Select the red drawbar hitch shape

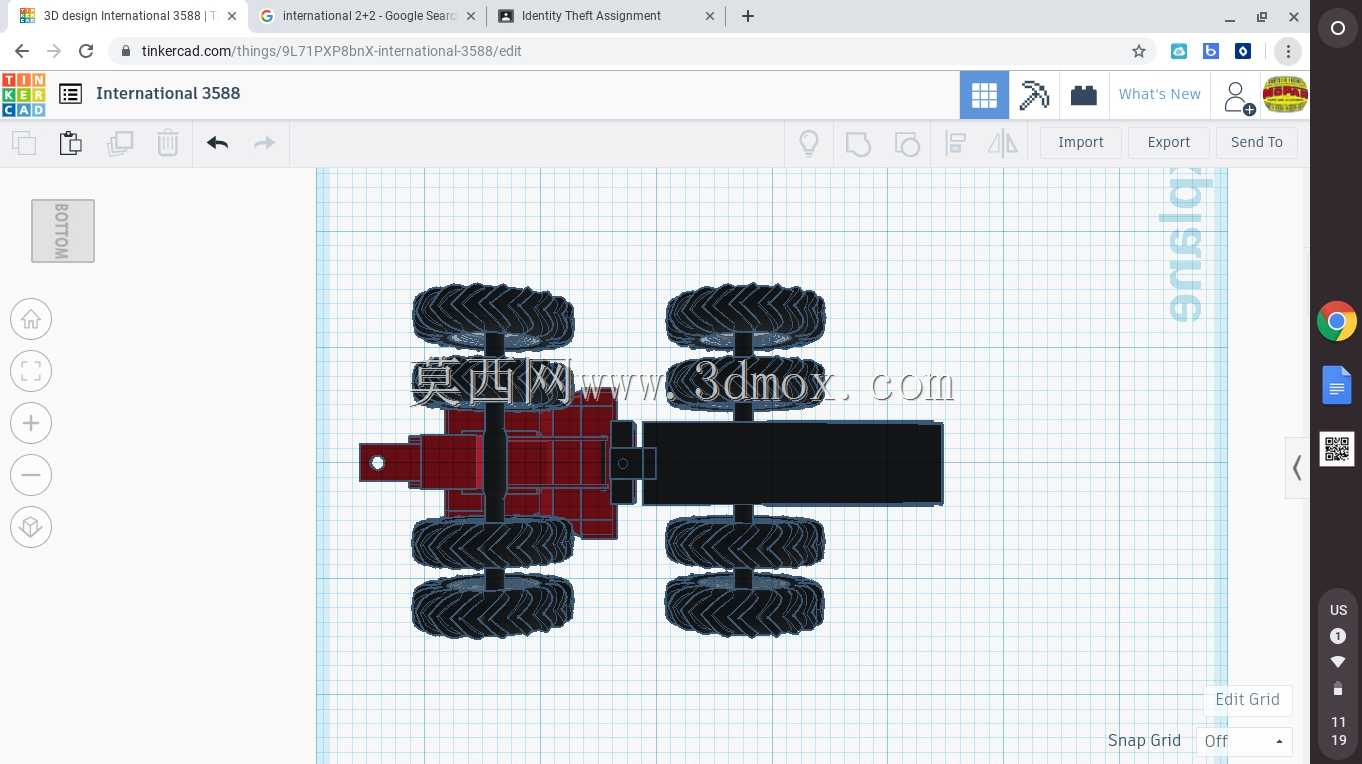390,463
